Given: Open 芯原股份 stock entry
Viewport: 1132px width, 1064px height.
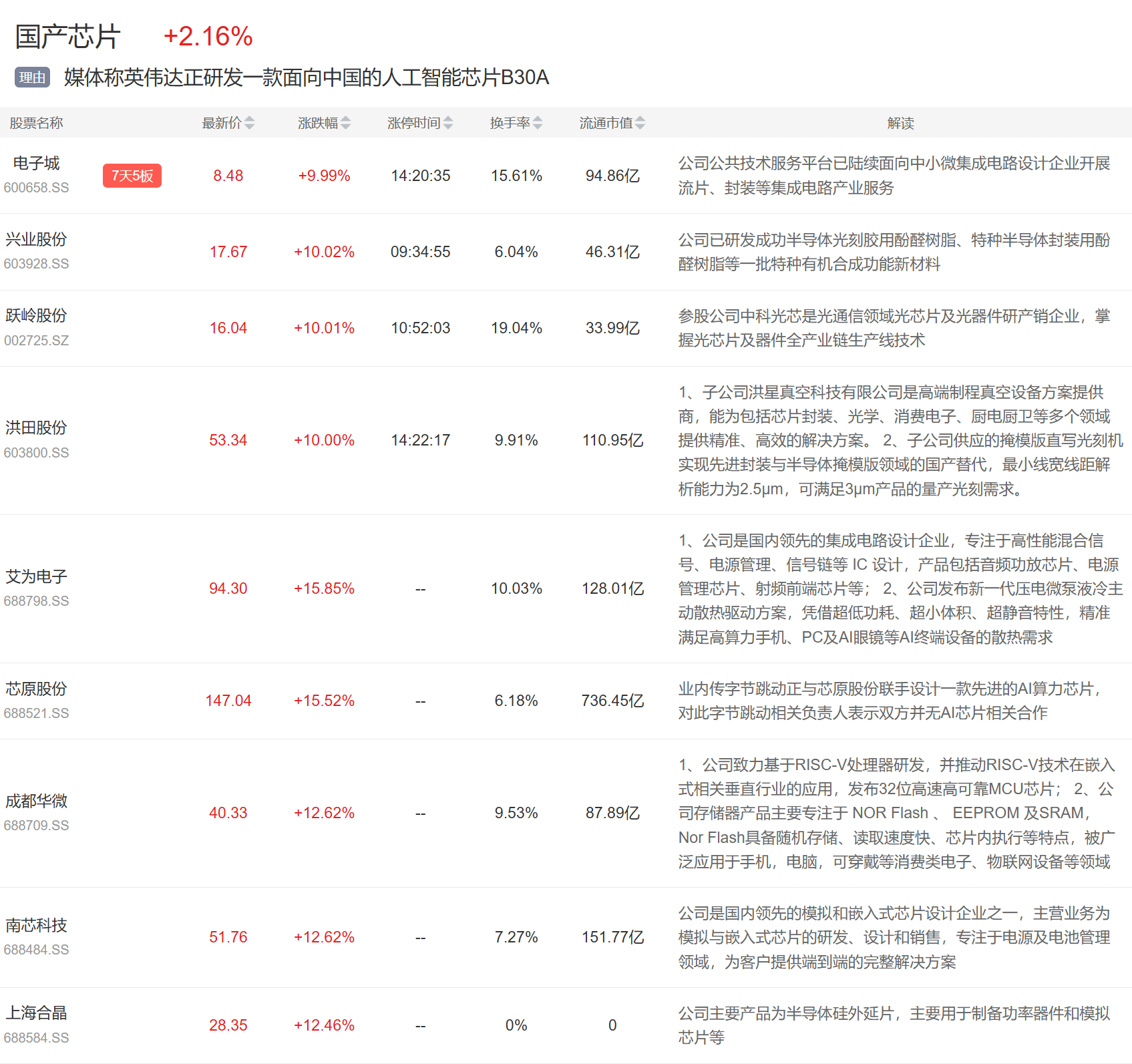Looking at the screenshot, I should pos(36,689).
